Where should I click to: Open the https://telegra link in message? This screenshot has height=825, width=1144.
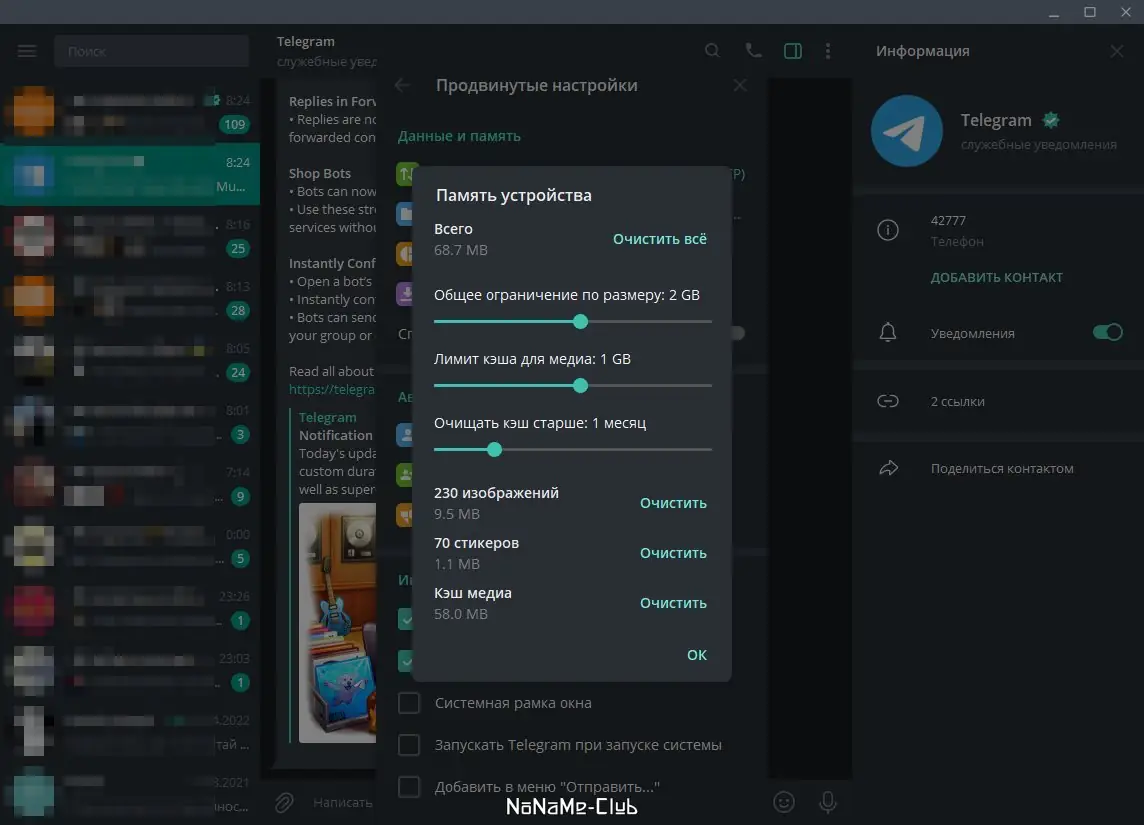pos(332,390)
